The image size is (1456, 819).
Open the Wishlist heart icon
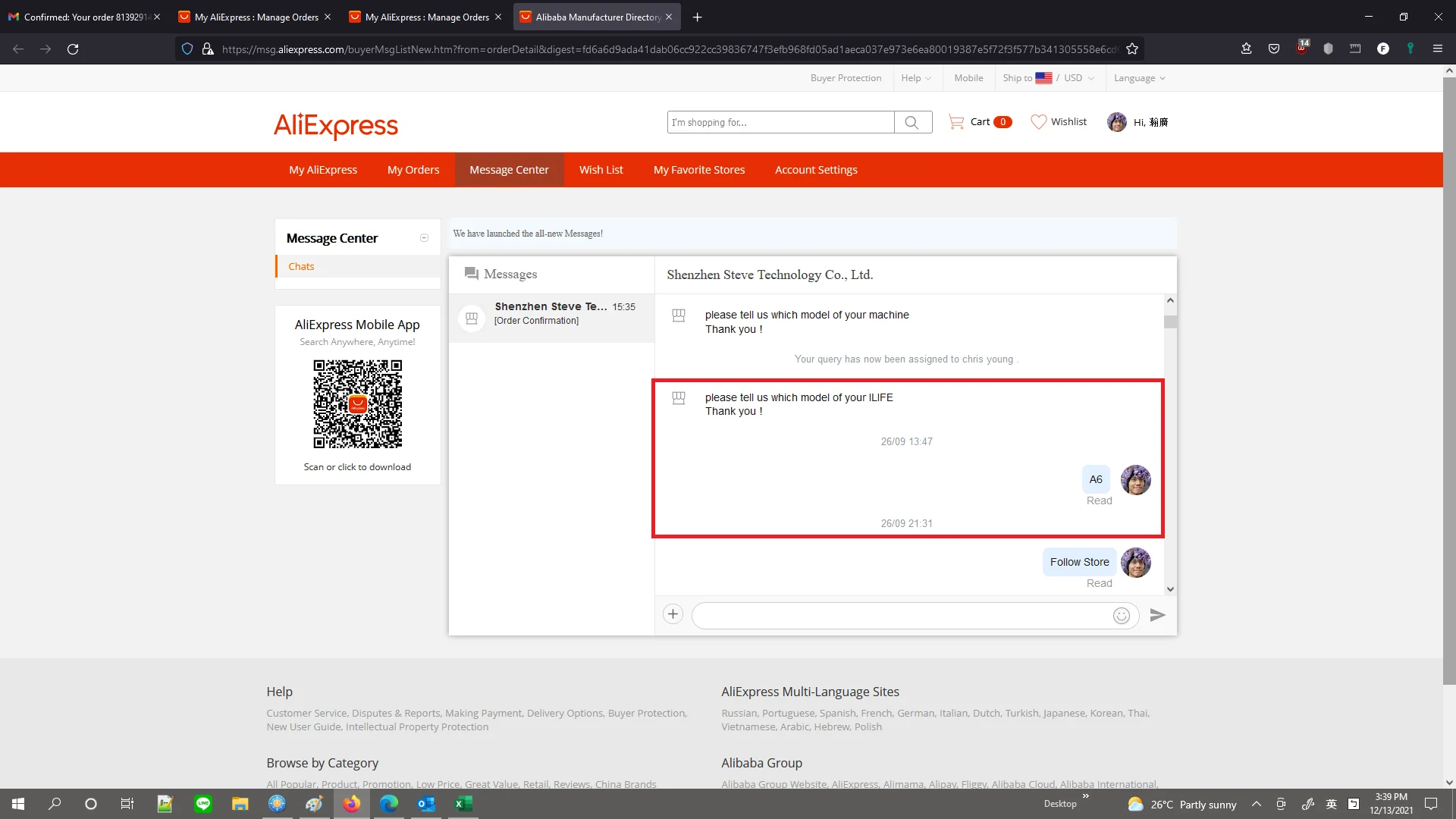point(1038,122)
